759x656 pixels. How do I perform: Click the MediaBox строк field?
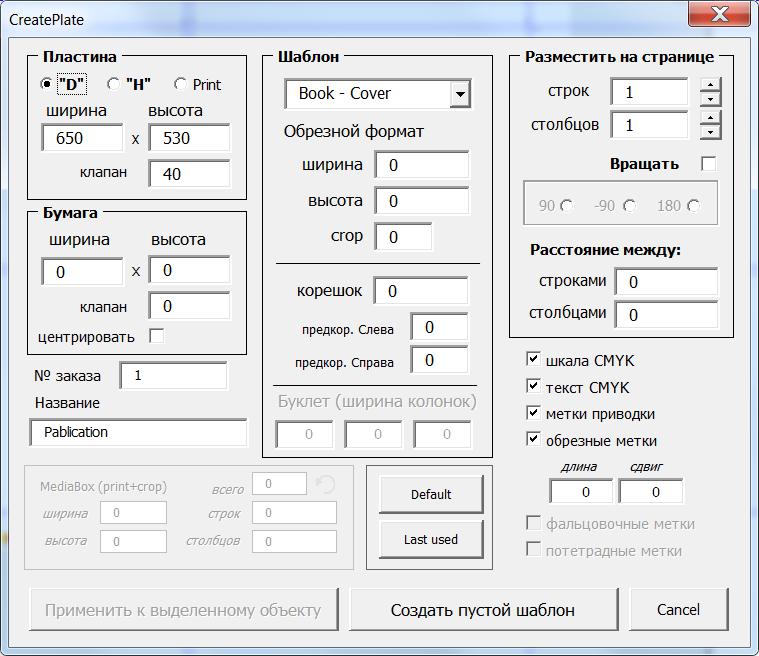[x=294, y=513]
